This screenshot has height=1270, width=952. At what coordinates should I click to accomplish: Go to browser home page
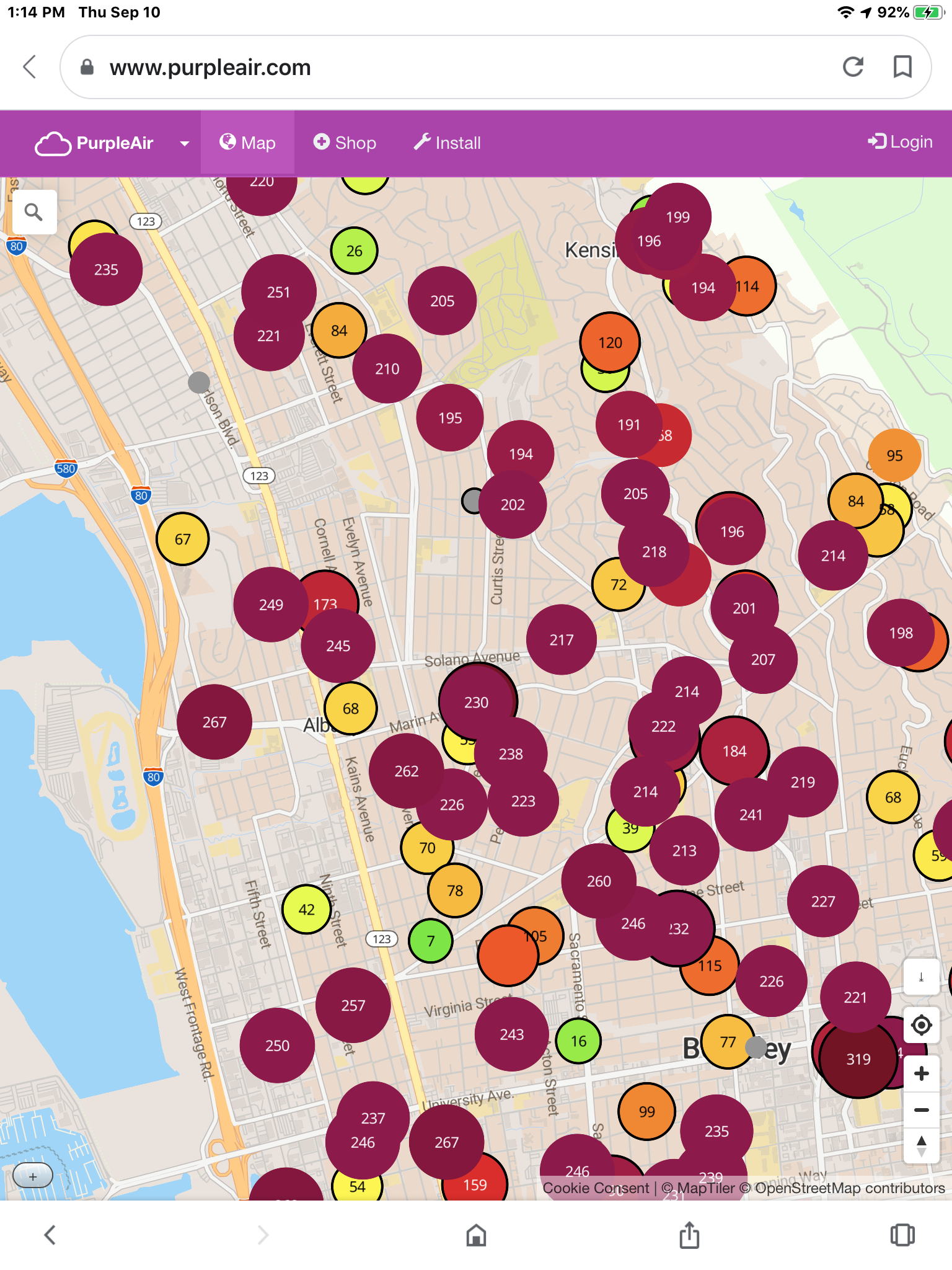[476, 1235]
